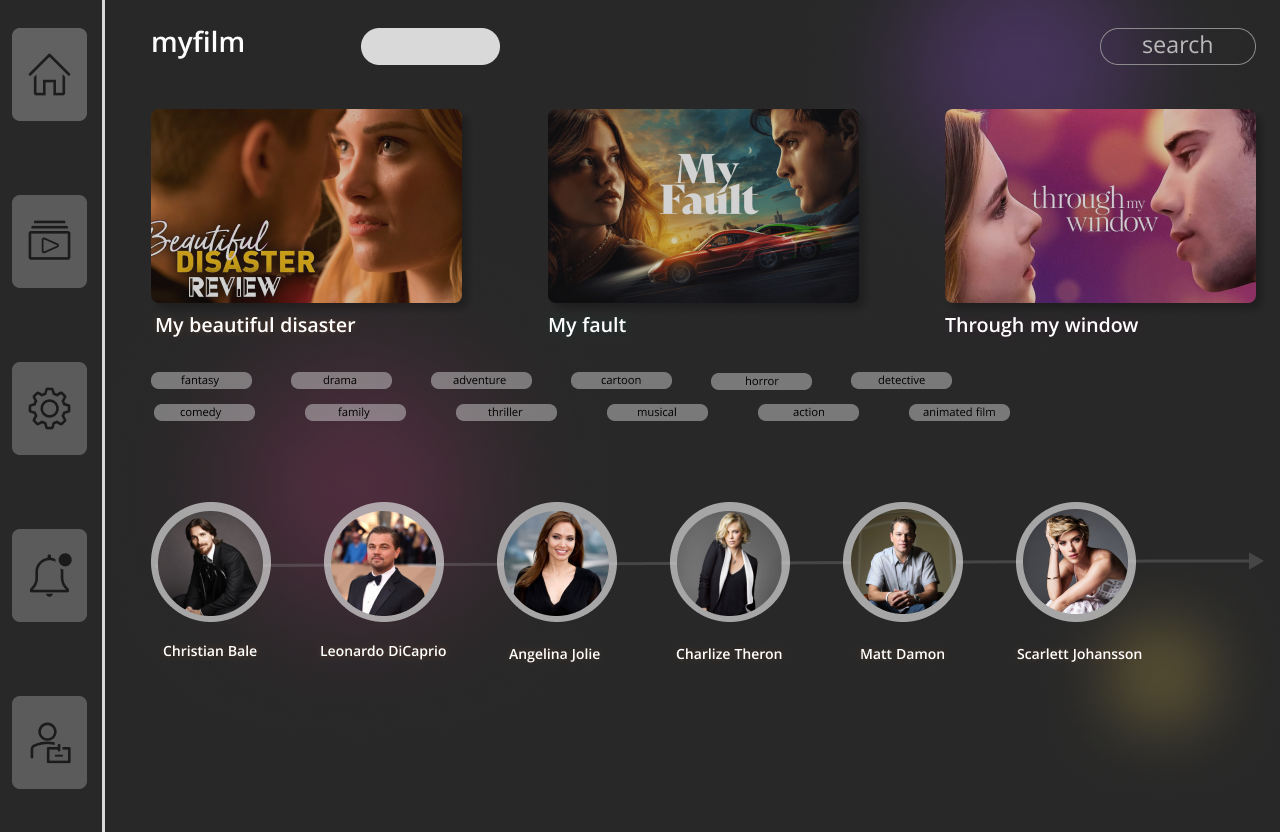Filter by the musical genre tag
This screenshot has height=832, width=1280.
[657, 412]
